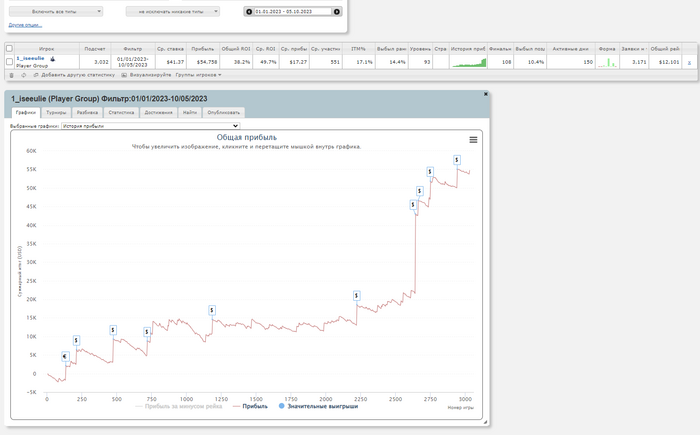Sort by the Прибыль column header
This screenshot has width=700, height=435.
point(203,49)
